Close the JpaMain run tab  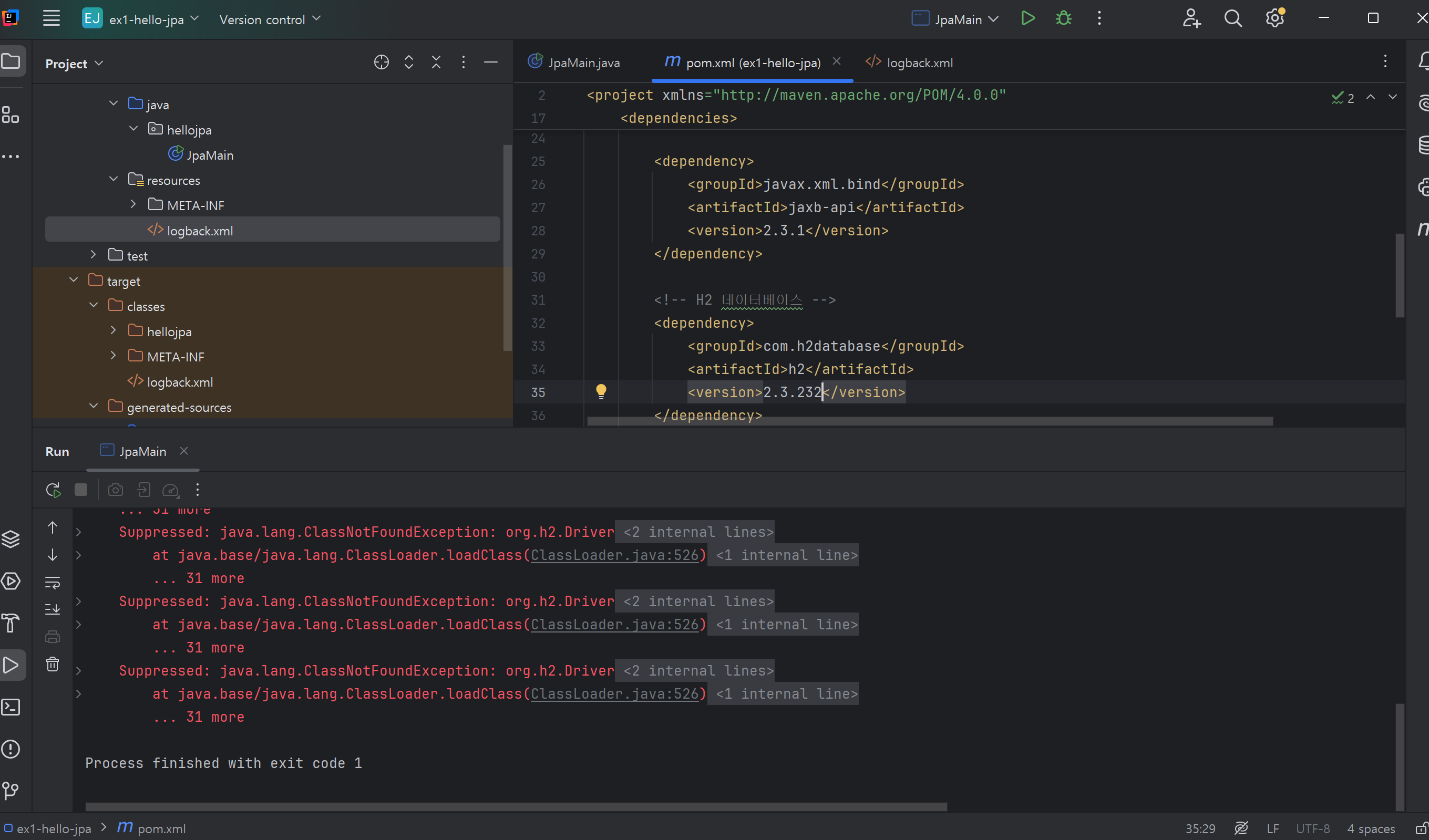coord(184,451)
